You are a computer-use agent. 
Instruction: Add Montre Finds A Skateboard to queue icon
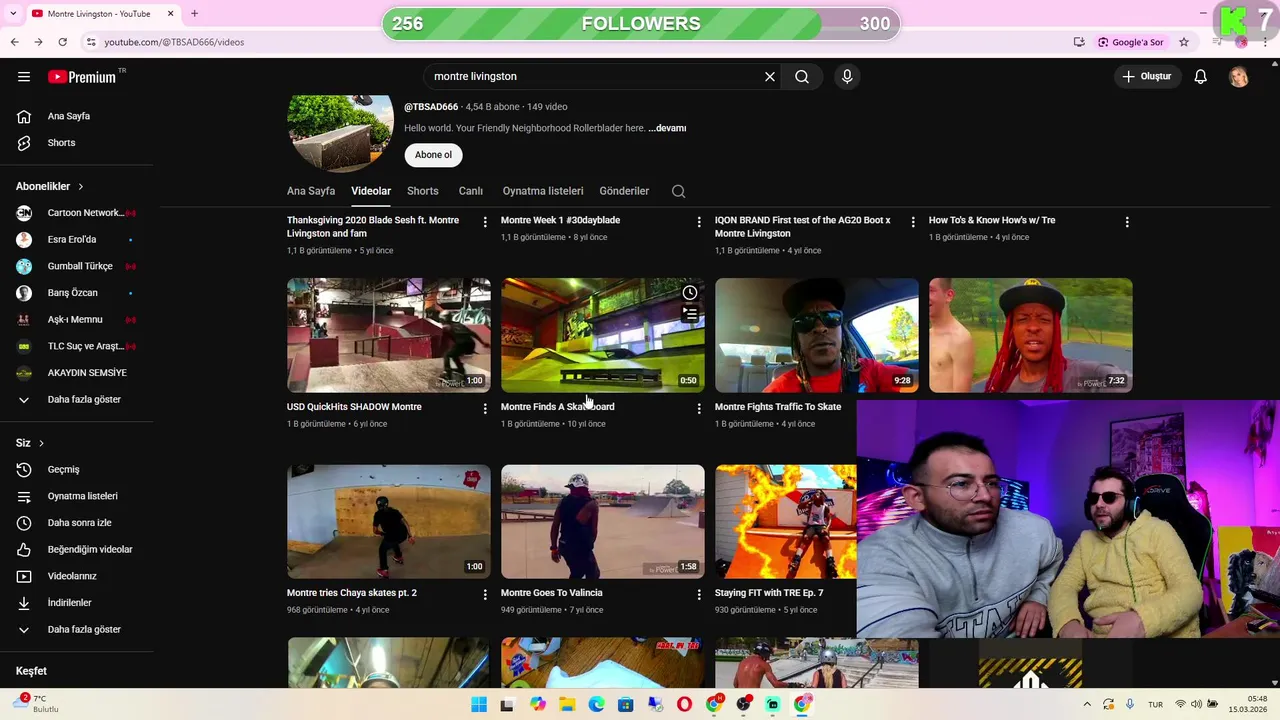point(690,313)
